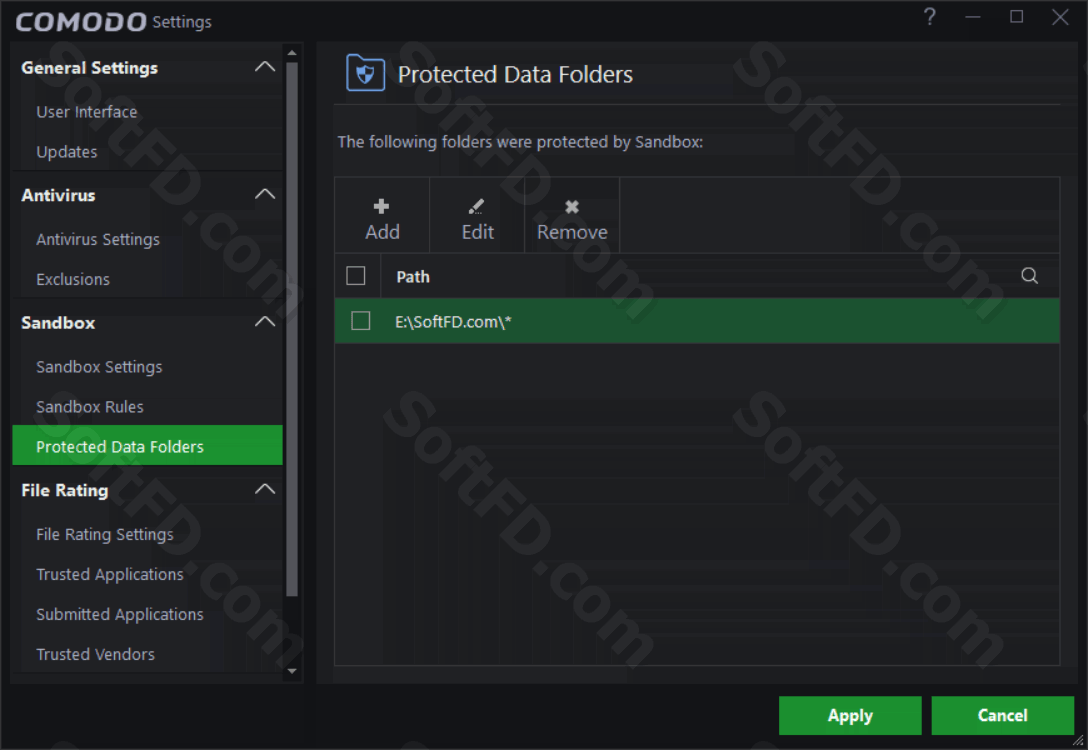The image size is (1088, 750).
Task: Click the Remove toolbar button
Action: pos(572,216)
